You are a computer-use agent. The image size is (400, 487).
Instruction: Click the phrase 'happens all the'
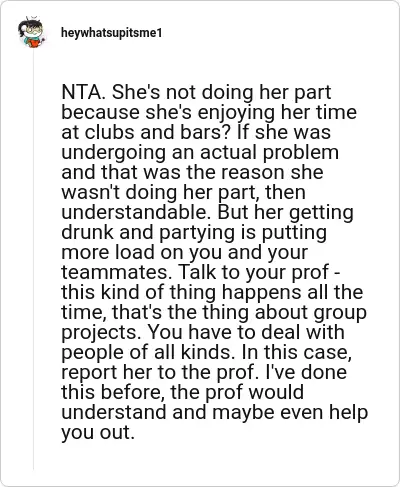(292, 293)
